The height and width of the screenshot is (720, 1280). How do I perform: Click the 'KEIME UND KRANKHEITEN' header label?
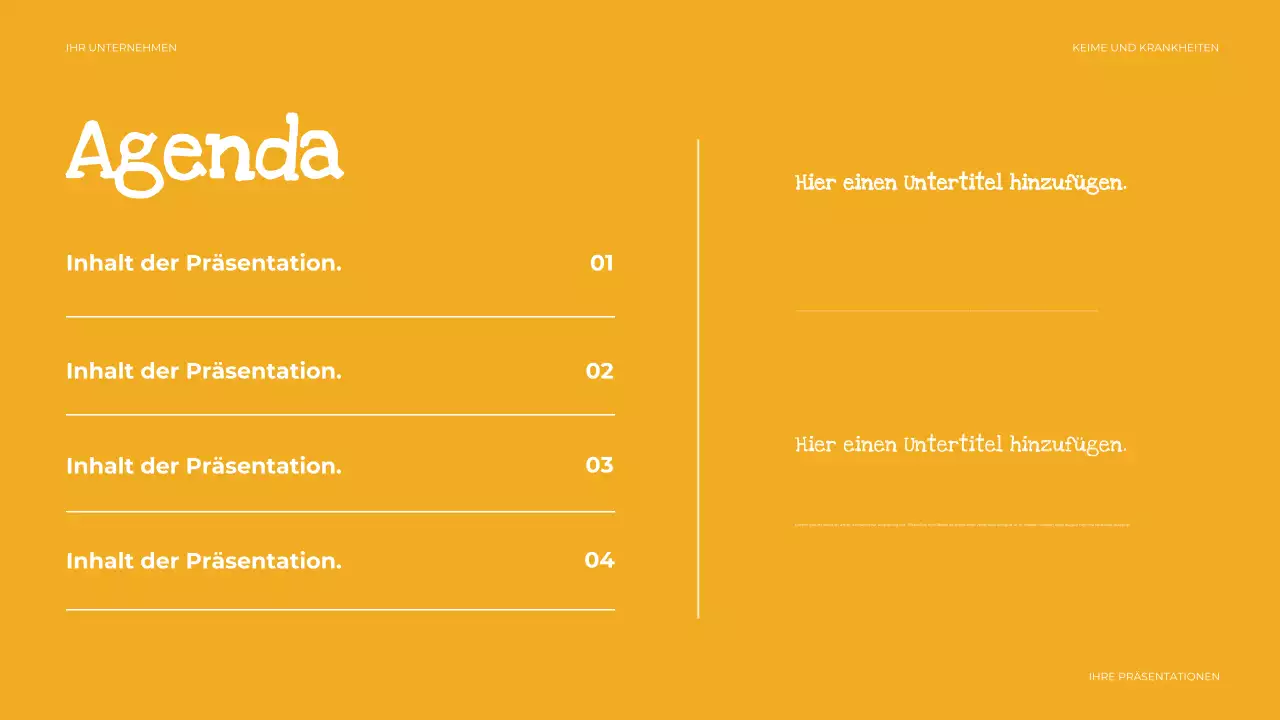(1145, 48)
